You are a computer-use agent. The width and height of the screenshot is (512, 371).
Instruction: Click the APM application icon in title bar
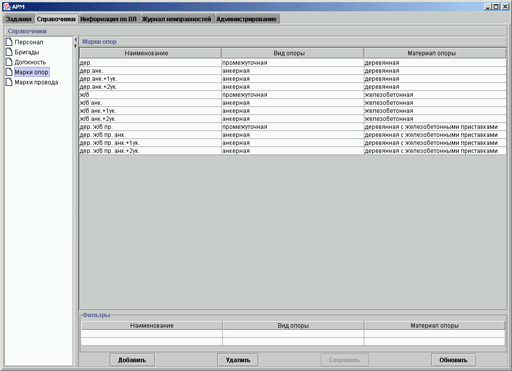(6, 6)
